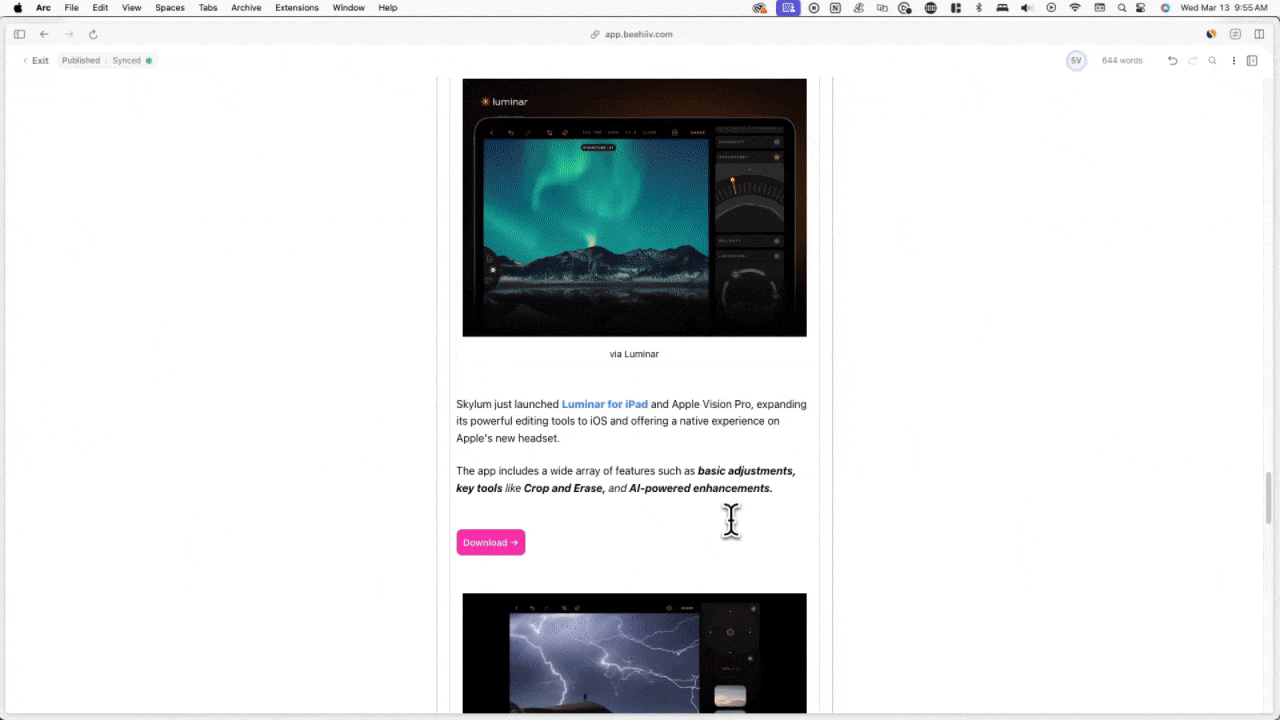Select the lightning storm screenshot image
The width and height of the screenshot is (1280, 720).
tap(634, 653)
